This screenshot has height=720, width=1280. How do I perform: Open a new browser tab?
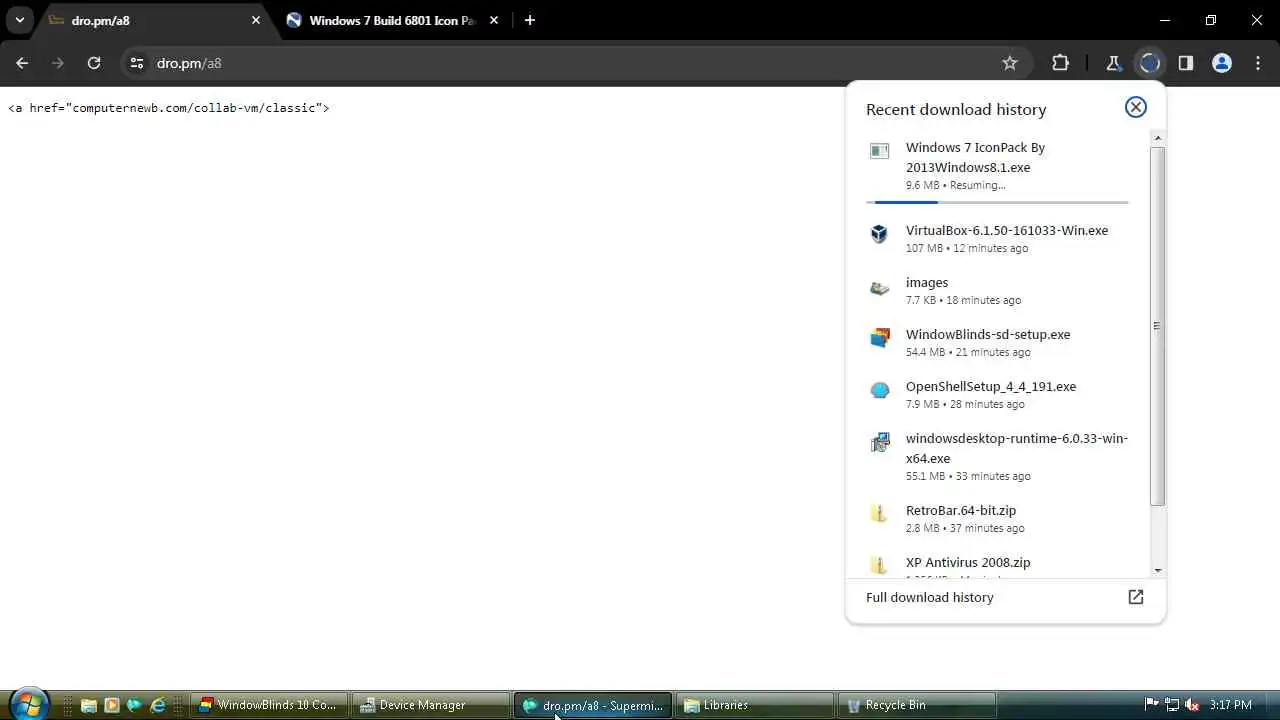click(x=530, y=20)
